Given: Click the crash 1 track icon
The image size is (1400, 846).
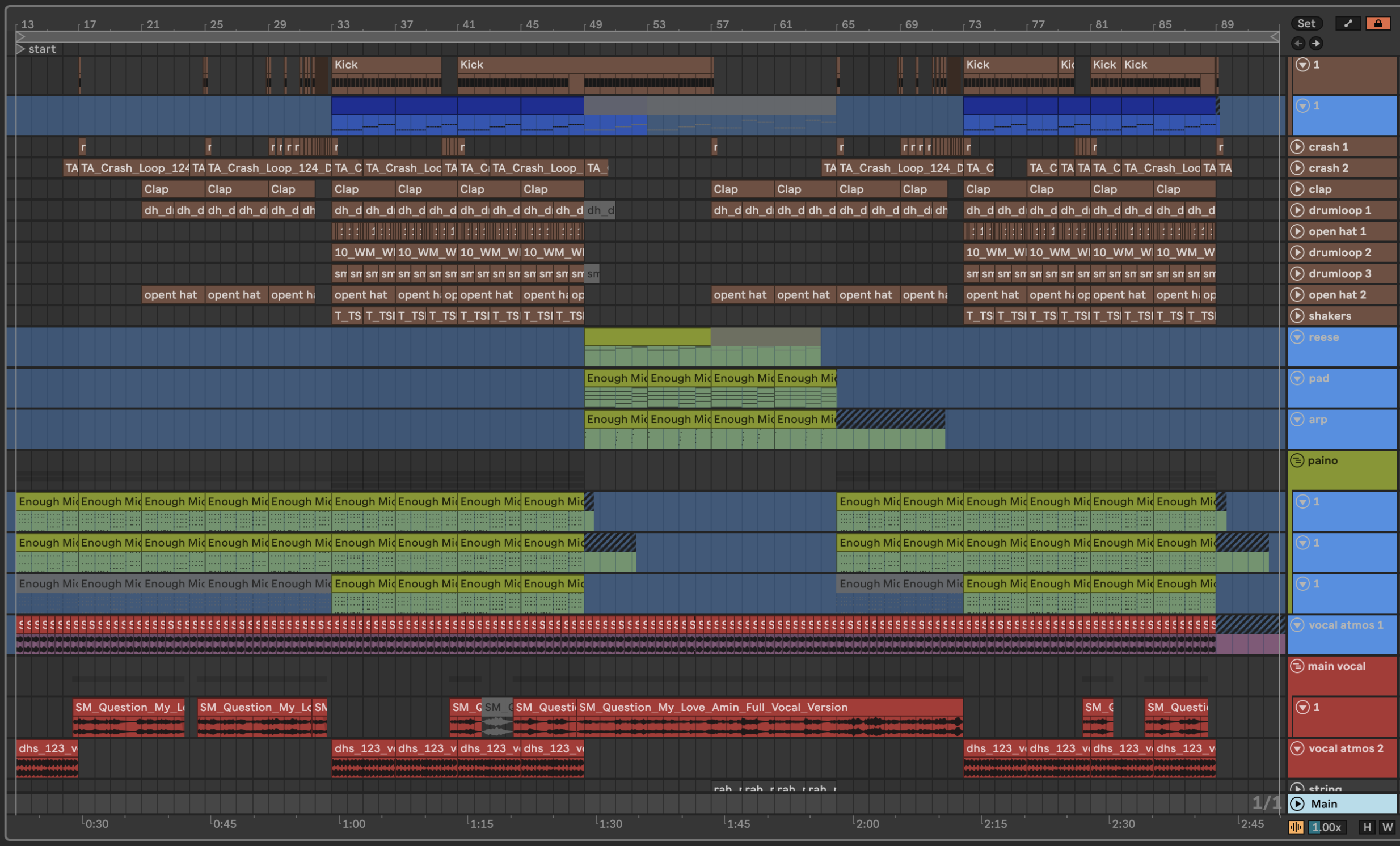Looking at the screenshot, I should tap(1297, 147).
